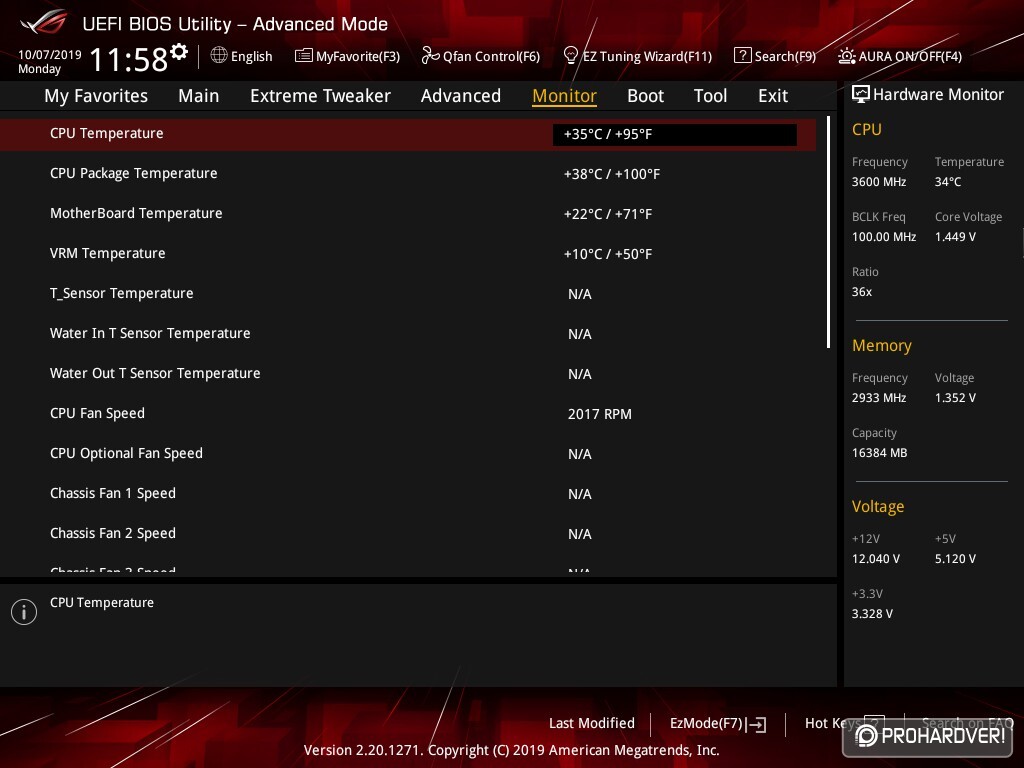Select Water In T Sensor Temperature row

click(408, 334)
